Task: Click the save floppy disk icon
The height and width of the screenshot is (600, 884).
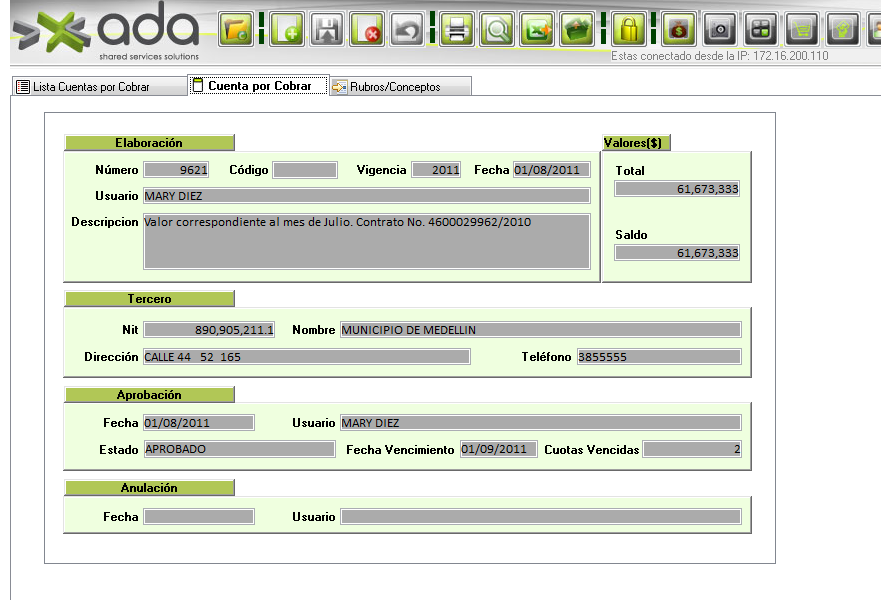Action: coord(327,29)
